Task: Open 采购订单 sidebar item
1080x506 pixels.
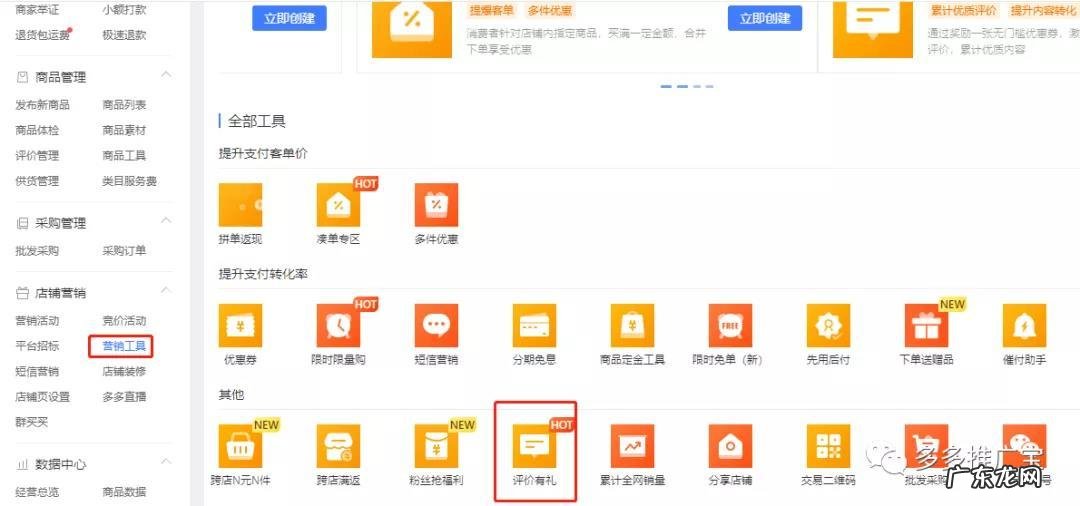Action: [124, 251]
